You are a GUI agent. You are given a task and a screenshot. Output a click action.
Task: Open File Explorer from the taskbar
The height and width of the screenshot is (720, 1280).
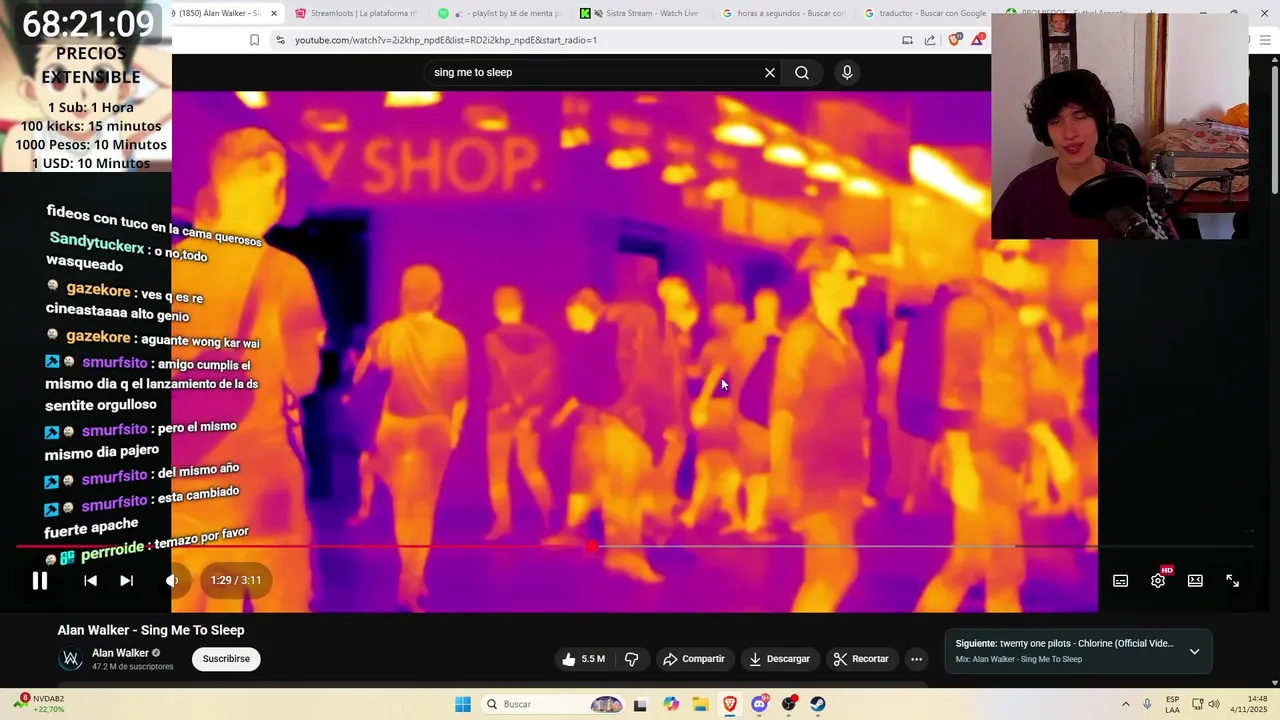pos(700,704)
